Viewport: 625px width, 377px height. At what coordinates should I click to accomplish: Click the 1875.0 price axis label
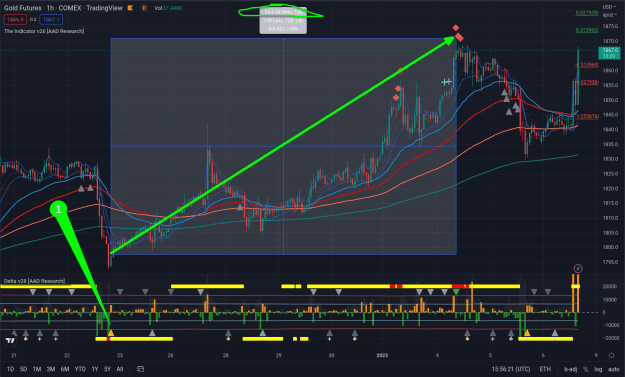pyautogui.click(x=610, y=26)
